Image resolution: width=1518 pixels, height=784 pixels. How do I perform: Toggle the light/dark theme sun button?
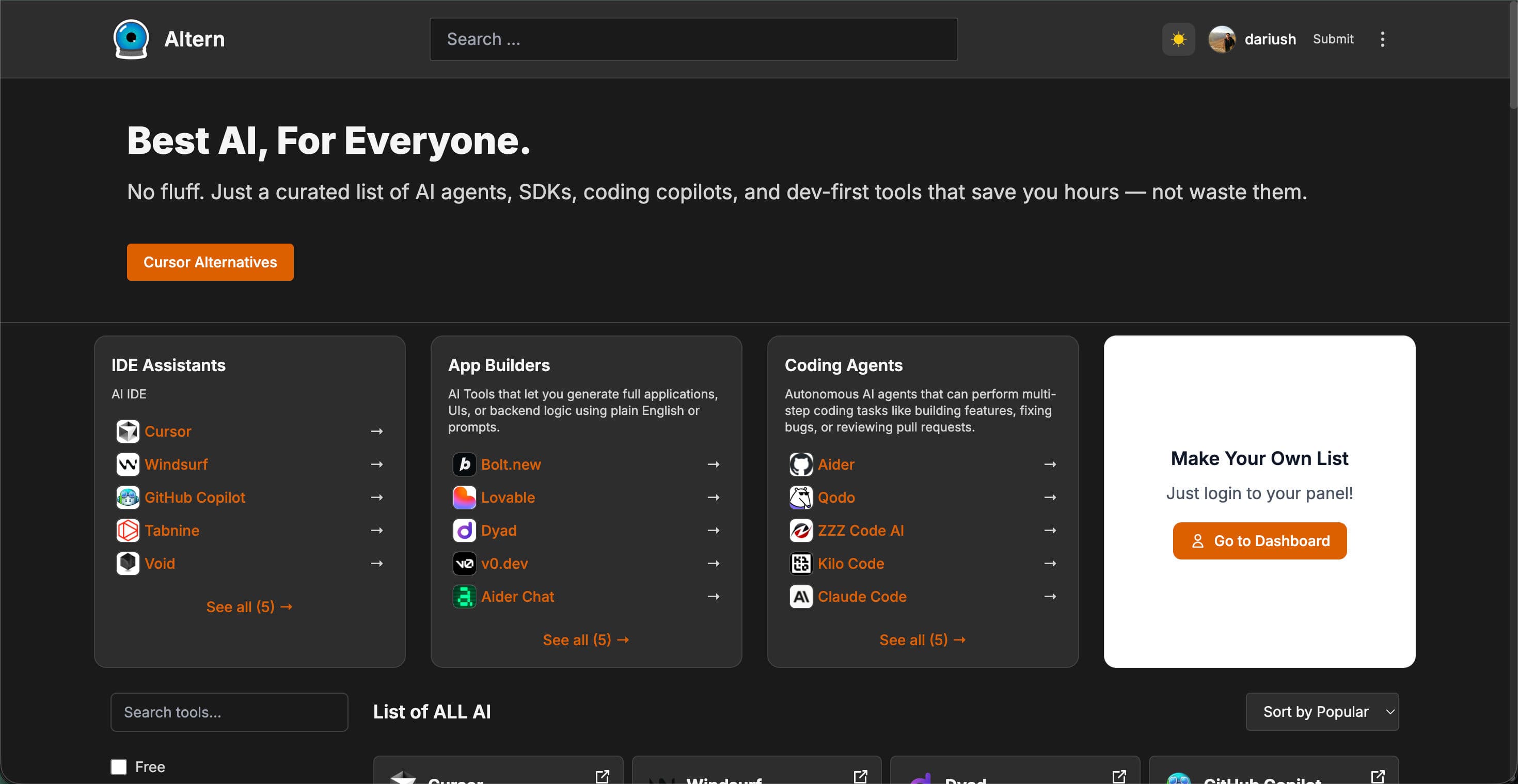(1178, 39)
